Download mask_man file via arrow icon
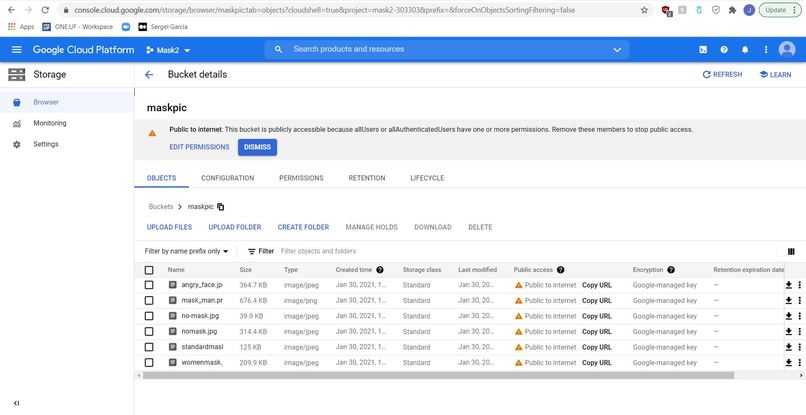This screenshot has height=415, width=806. tap(789, 300)
